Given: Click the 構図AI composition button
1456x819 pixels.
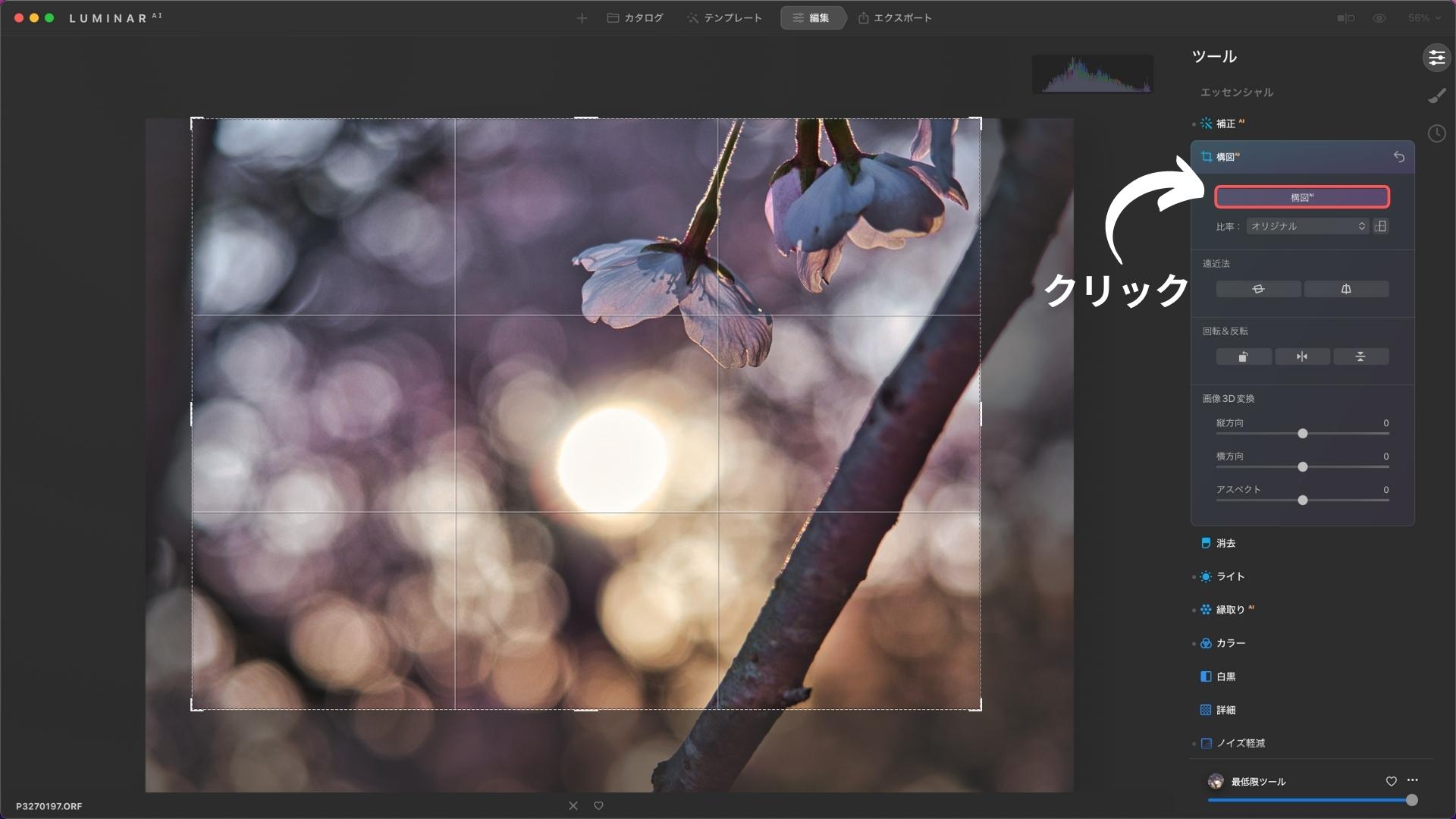Looking at the screenshot, I should pos(1301,197).
